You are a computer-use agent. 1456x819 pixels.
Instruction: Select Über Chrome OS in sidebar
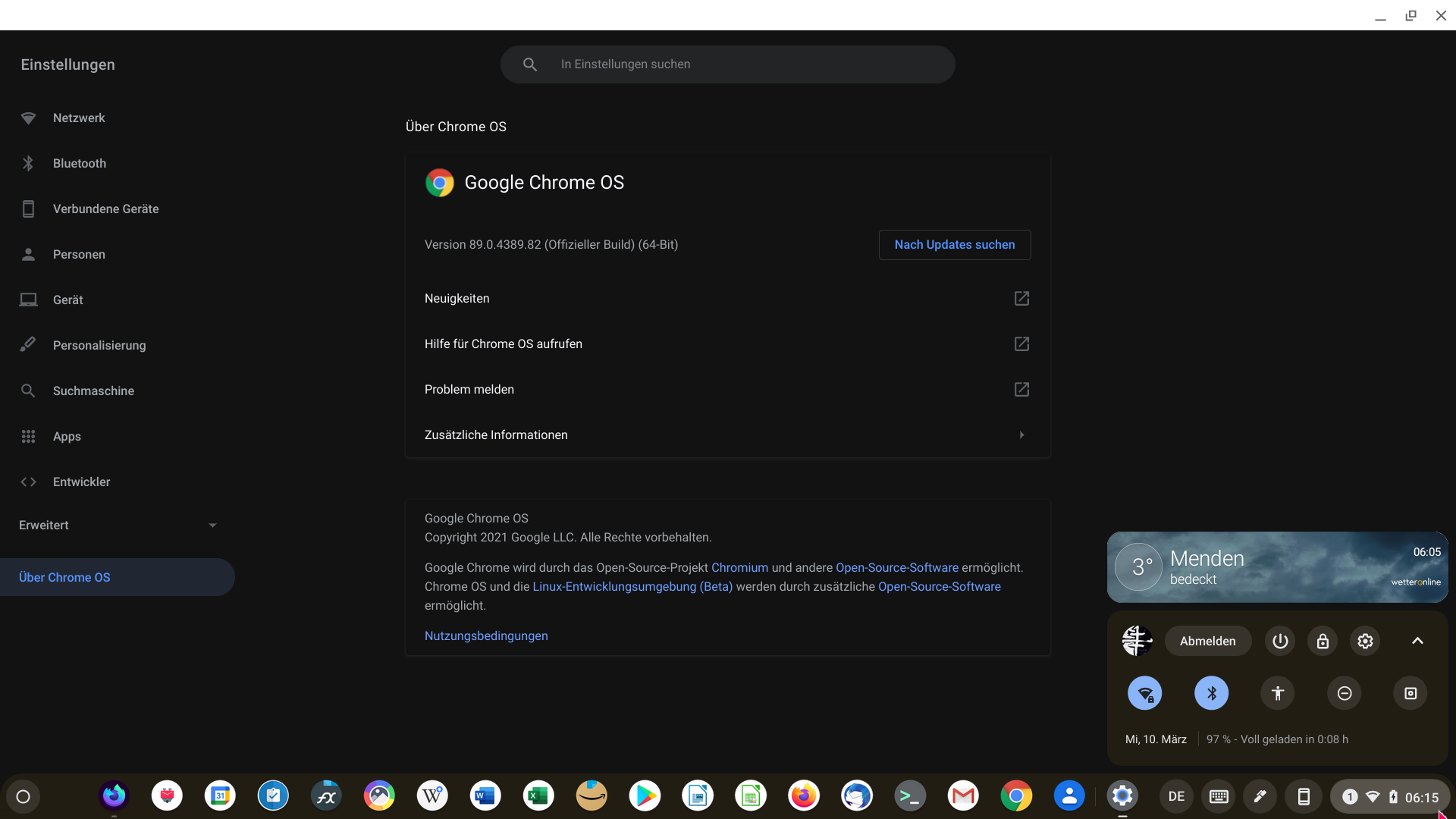click(x=118, y=577)
